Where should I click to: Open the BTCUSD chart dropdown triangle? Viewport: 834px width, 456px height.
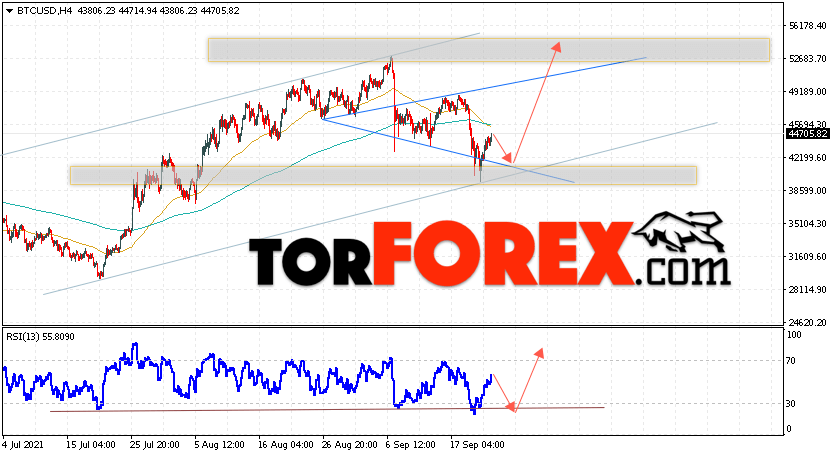coord(10,11)
